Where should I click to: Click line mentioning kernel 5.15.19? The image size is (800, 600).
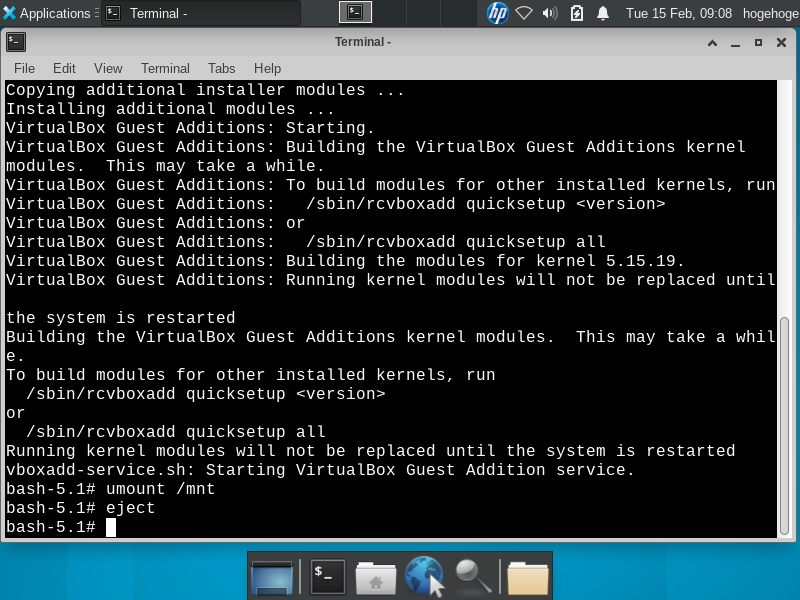tap(345, 261)
